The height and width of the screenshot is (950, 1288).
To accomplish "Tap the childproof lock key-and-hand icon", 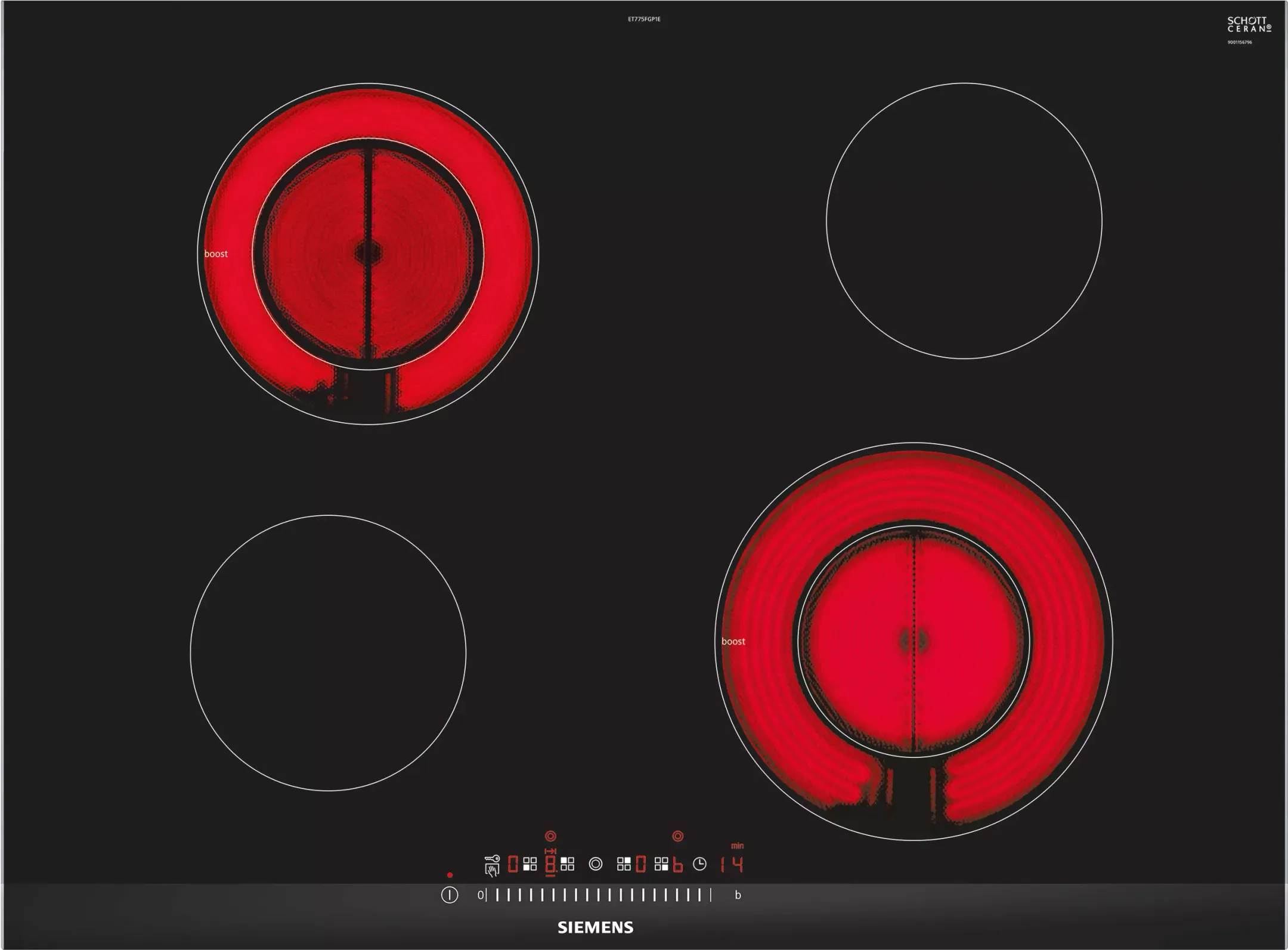I will [x=492, y=866].
